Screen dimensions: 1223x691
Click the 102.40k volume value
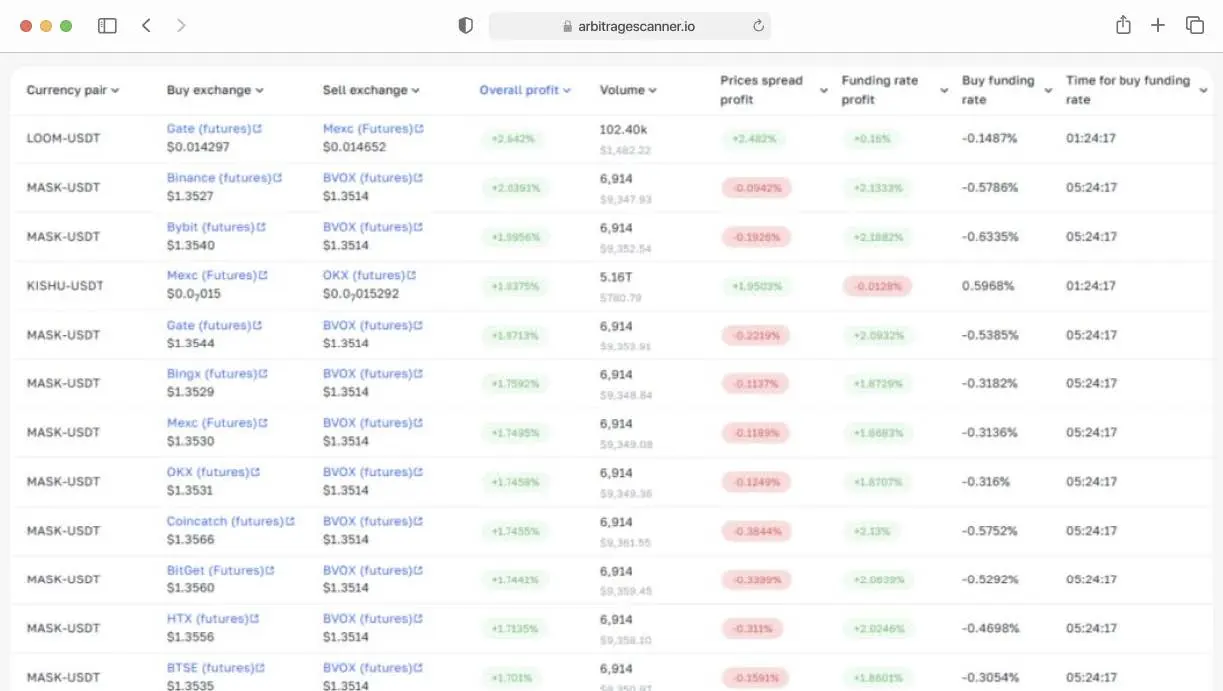click(x=624, y=129)
